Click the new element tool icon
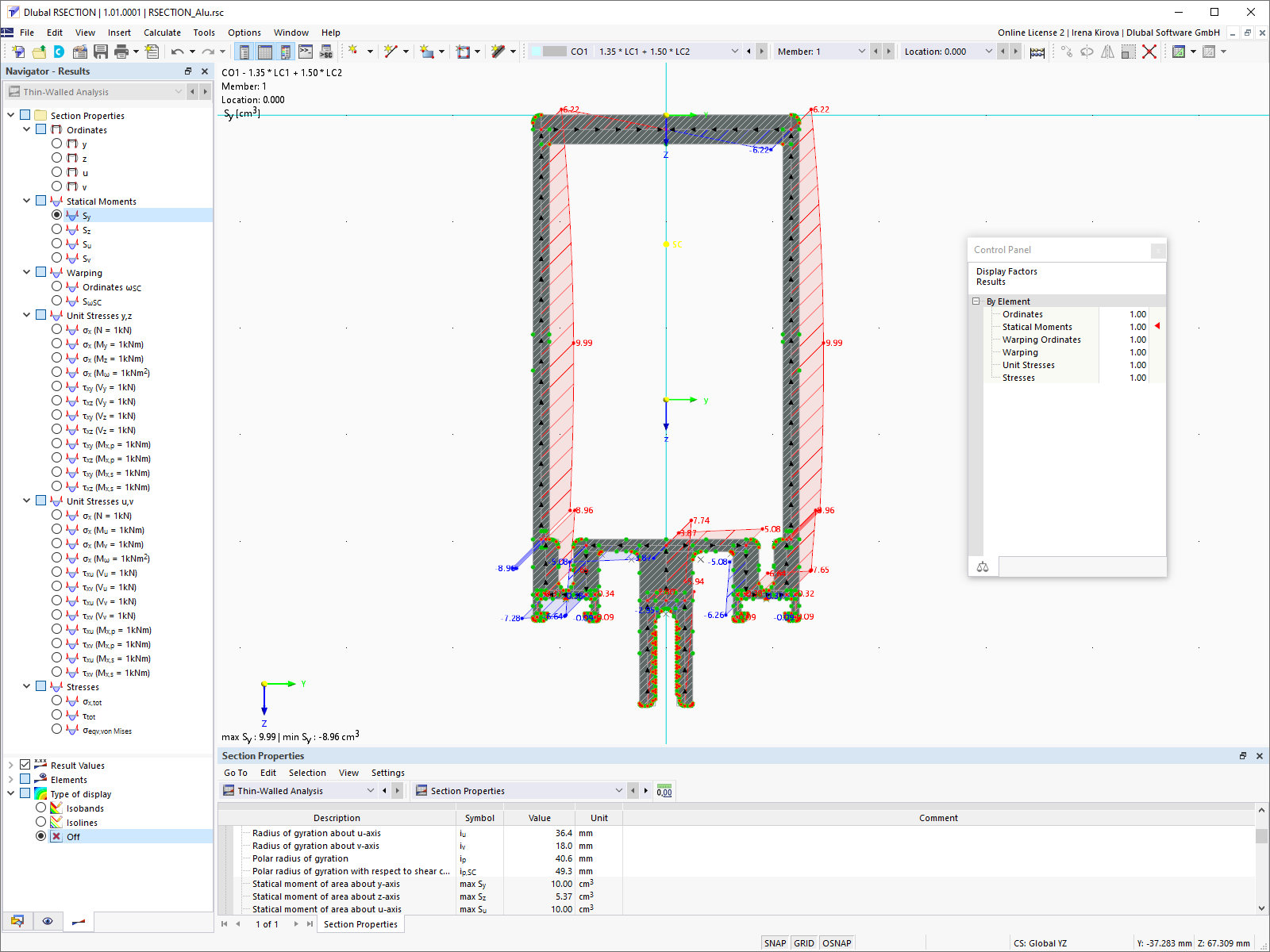Viewport: 1270px width, 952px height. tap(498, 52)
